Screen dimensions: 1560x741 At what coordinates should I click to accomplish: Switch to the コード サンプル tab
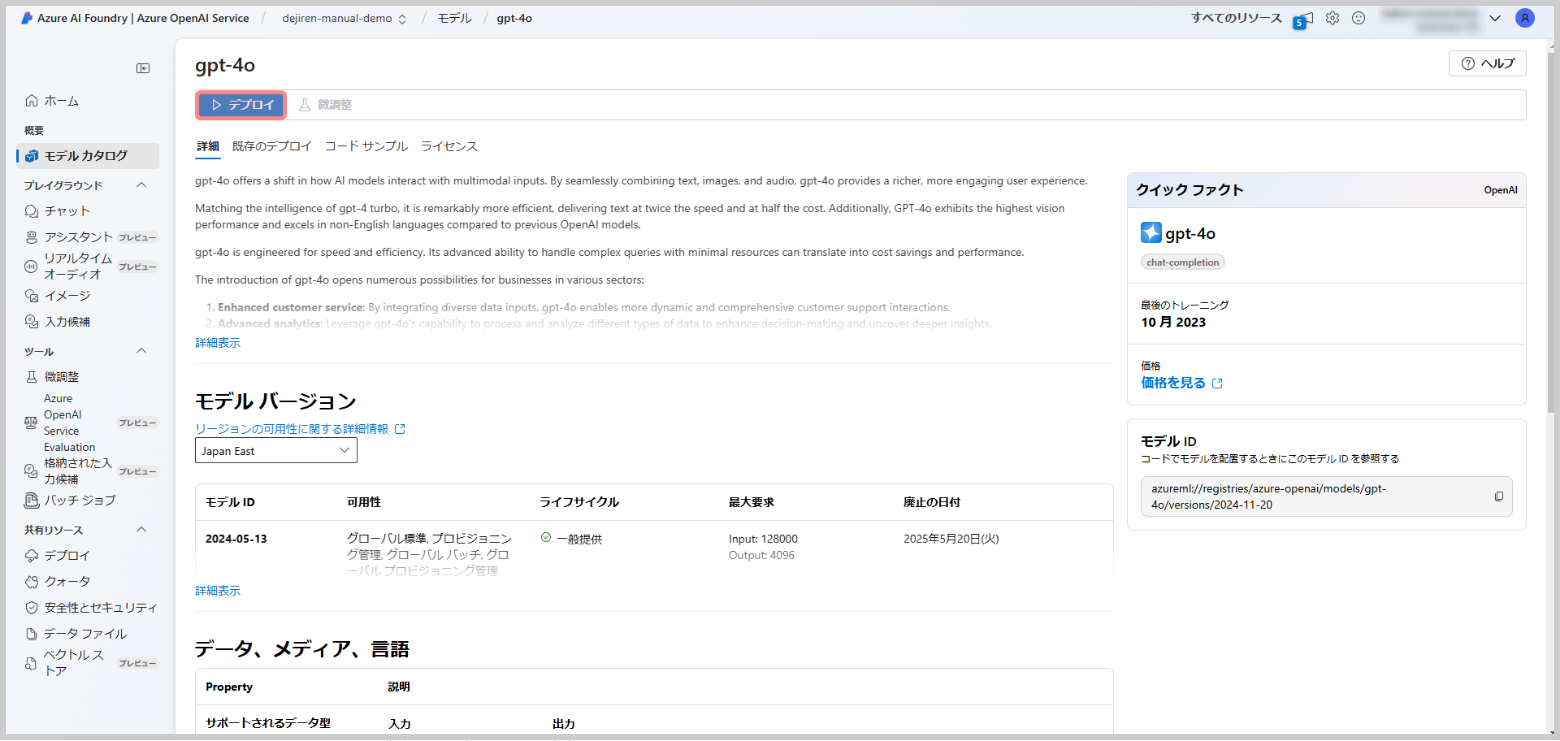point(366,146)
